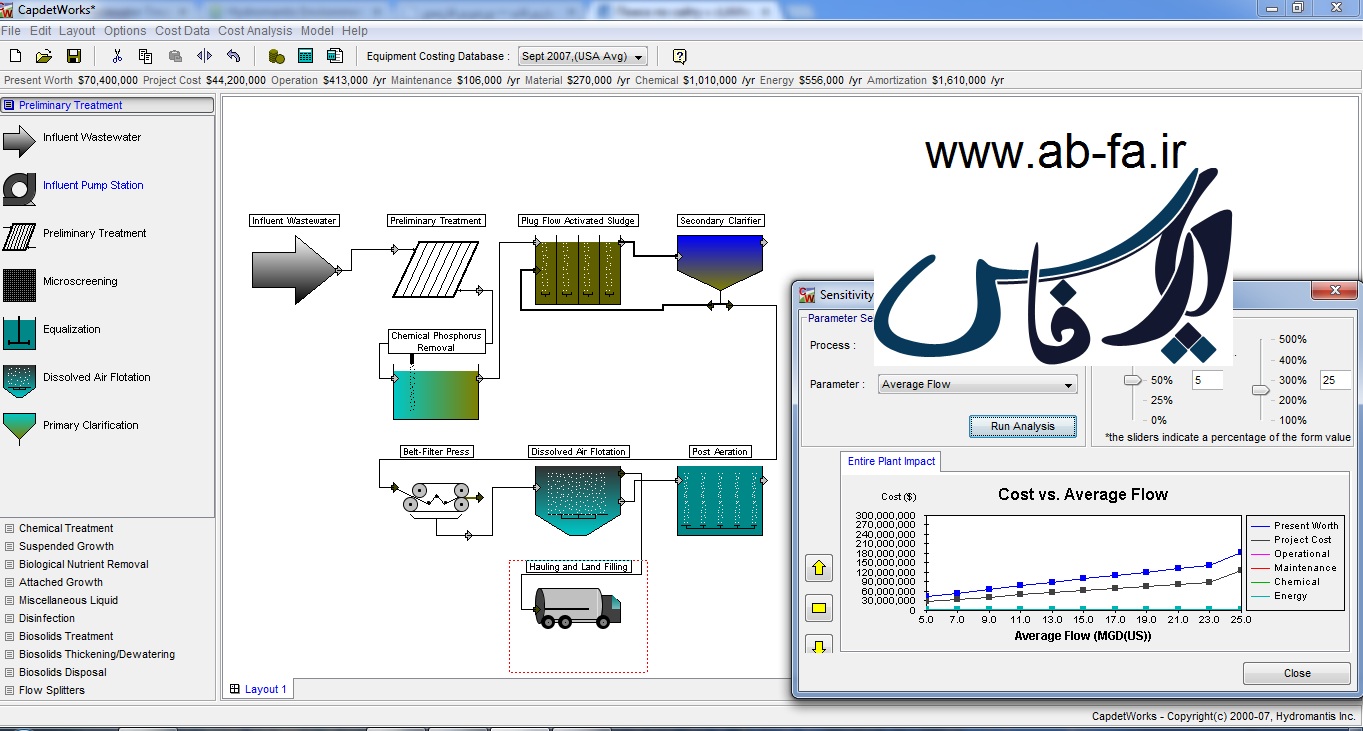Screen dimensions: 1363x731
Task: Create a new file with the blank-page icon
Action: (x=15, y=56)
